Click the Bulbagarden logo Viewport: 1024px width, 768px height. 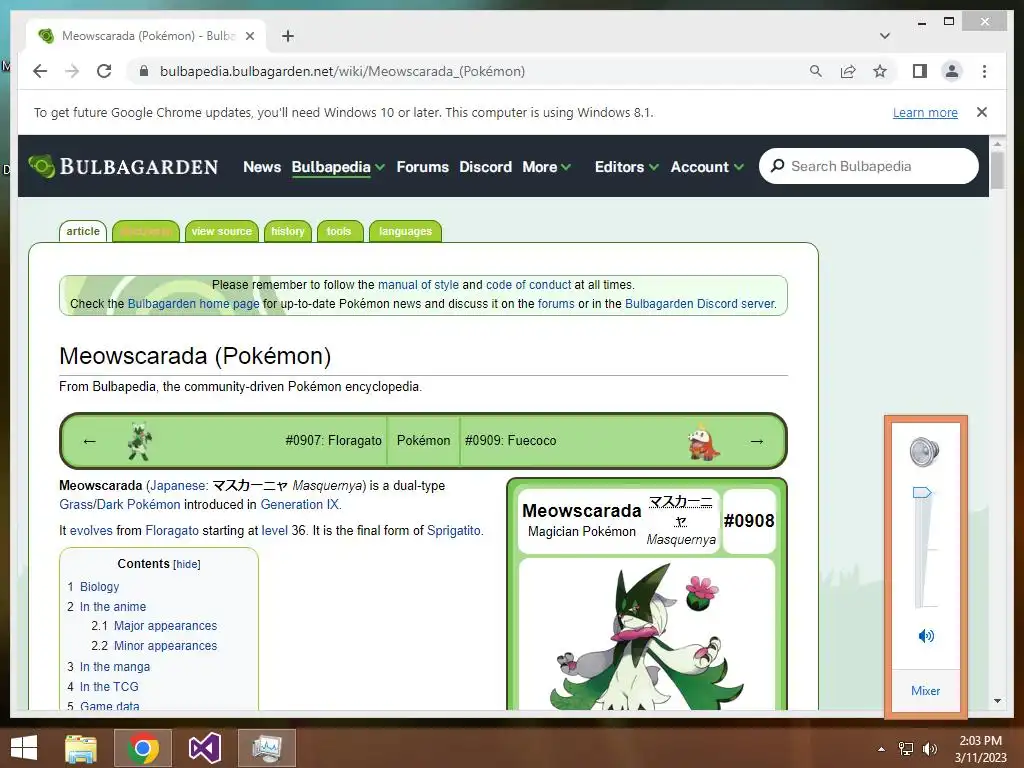tap(123, 167)
